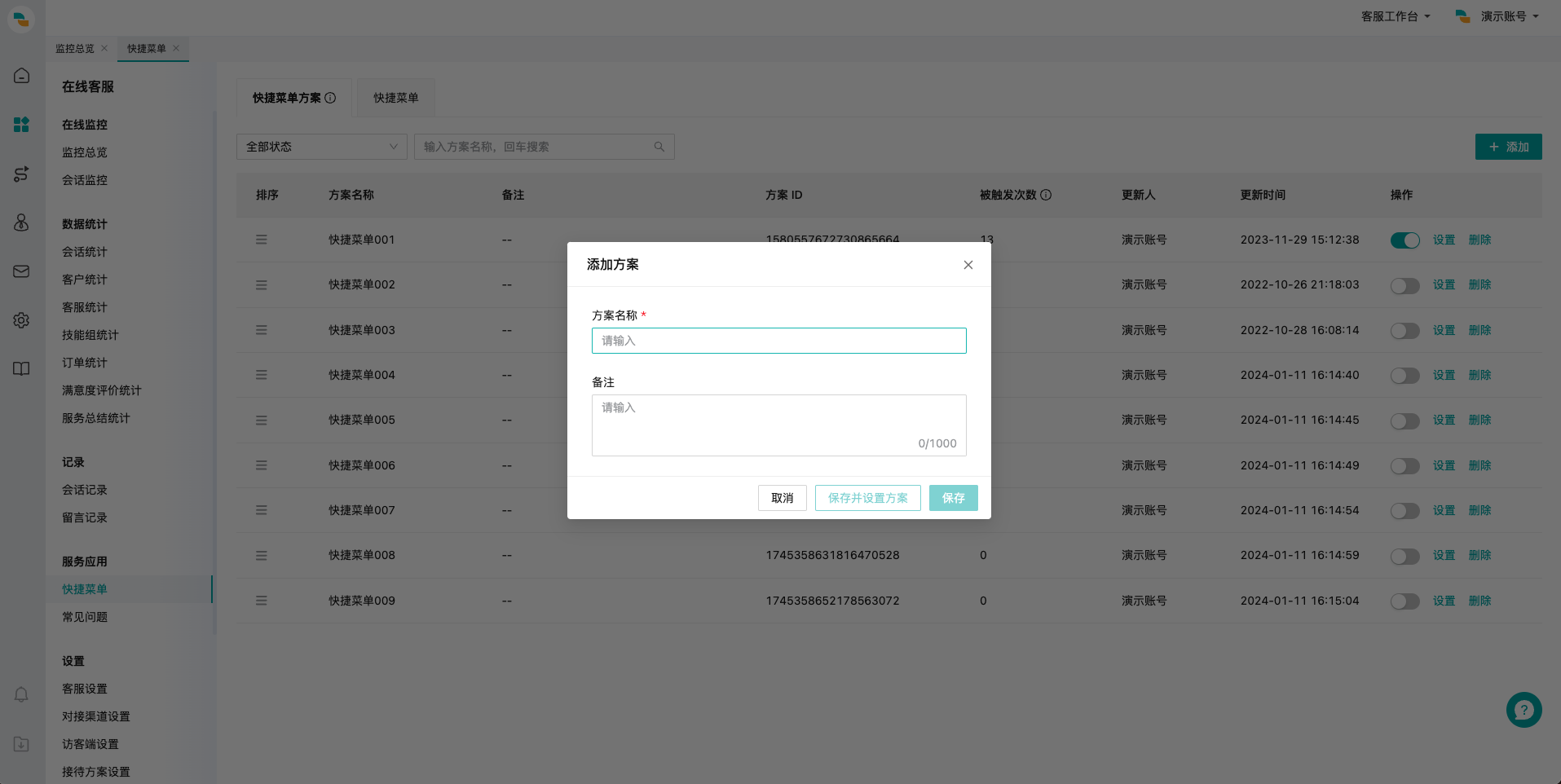
Task: Open the home icon in left sidebar
Action: tap(22, 76)
